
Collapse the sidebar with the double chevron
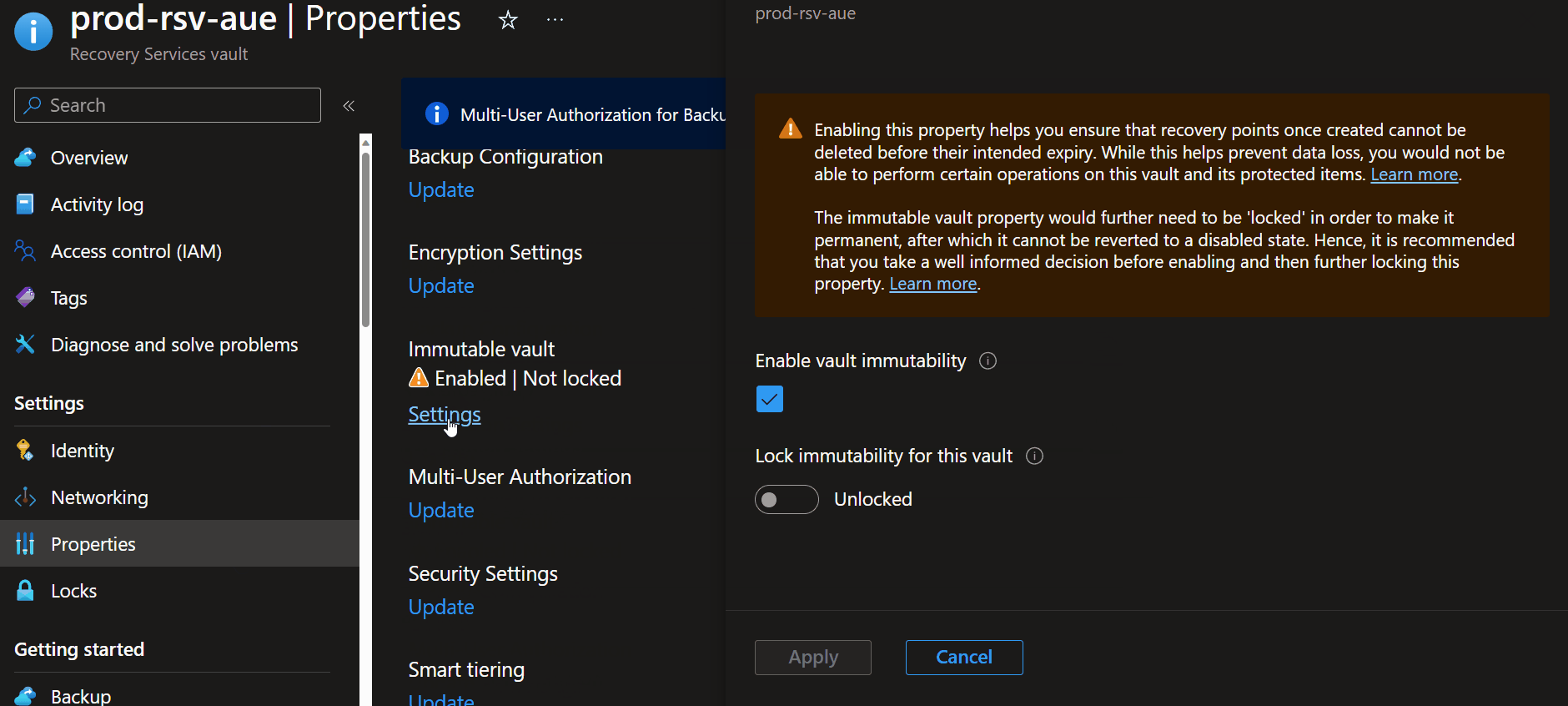(x=349, y=105)
